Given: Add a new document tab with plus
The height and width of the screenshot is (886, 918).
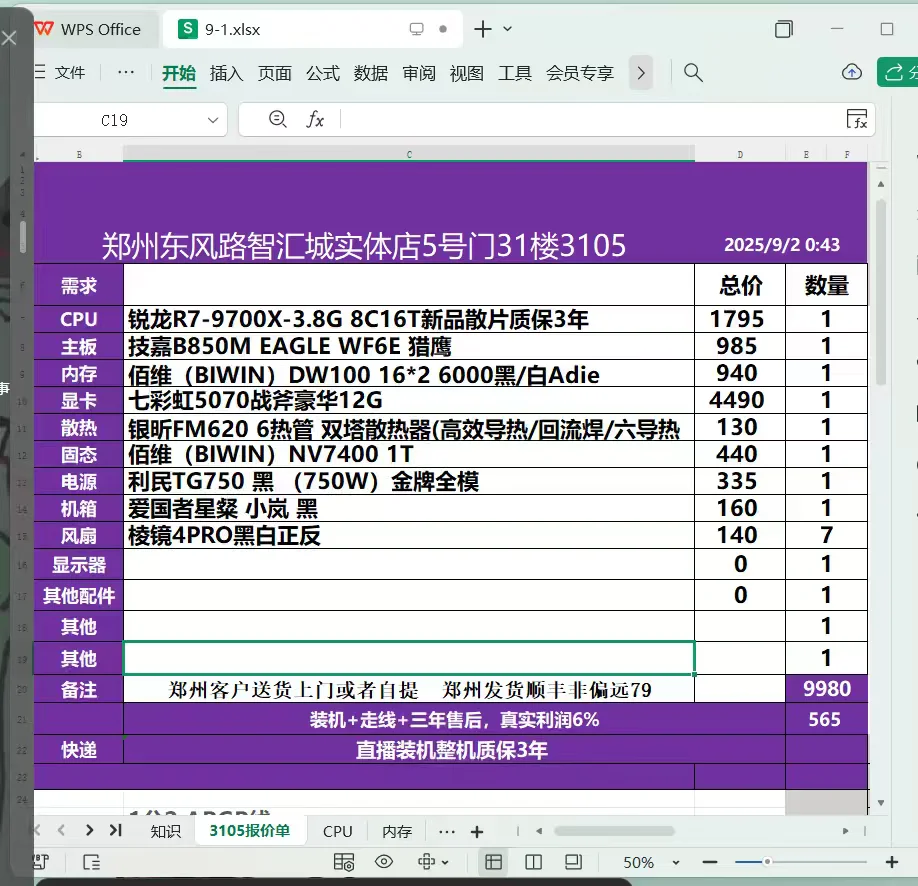Looking at the screenshot, I should [x=482, y=29].
